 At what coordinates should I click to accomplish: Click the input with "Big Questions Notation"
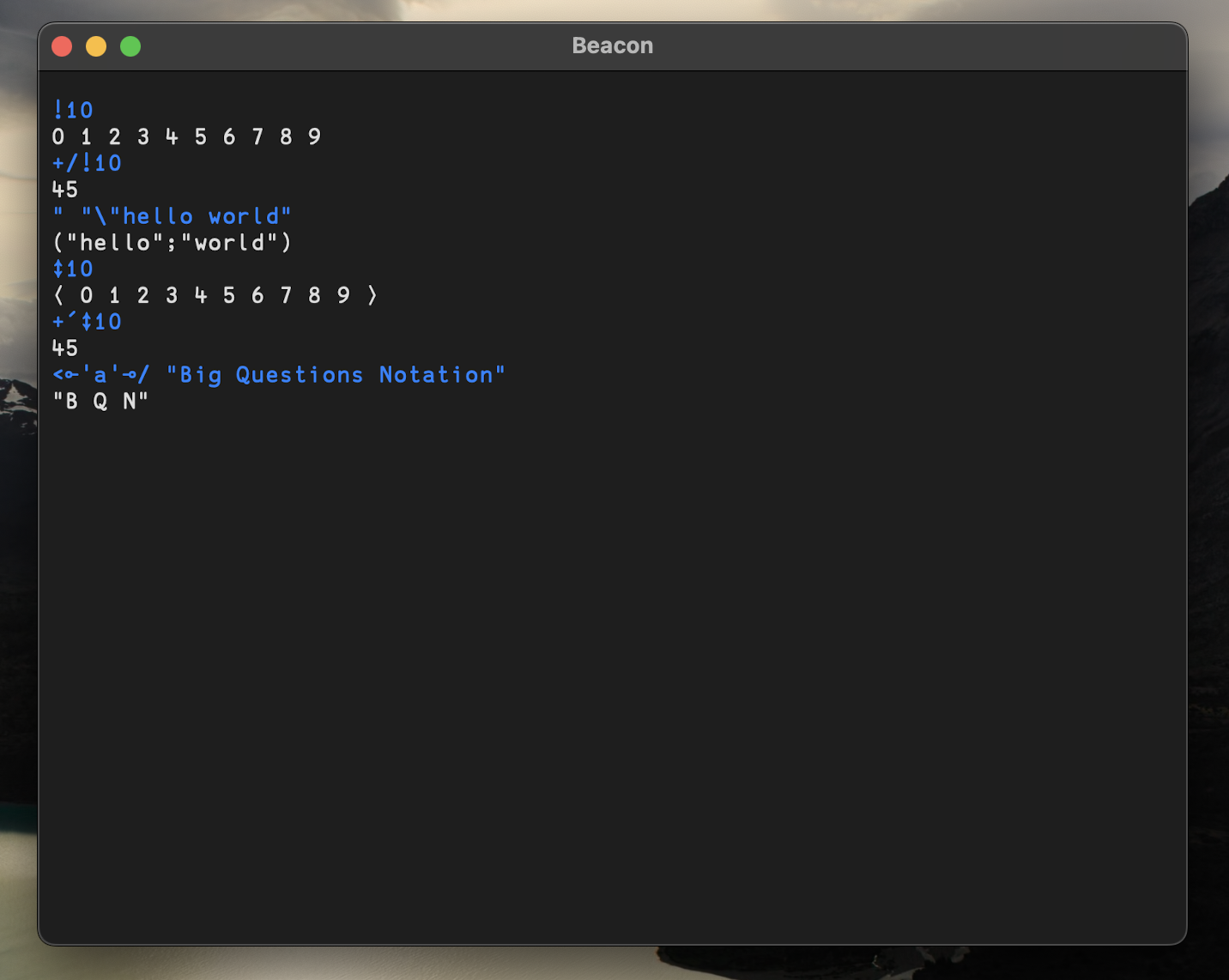(x=279, y=375)
